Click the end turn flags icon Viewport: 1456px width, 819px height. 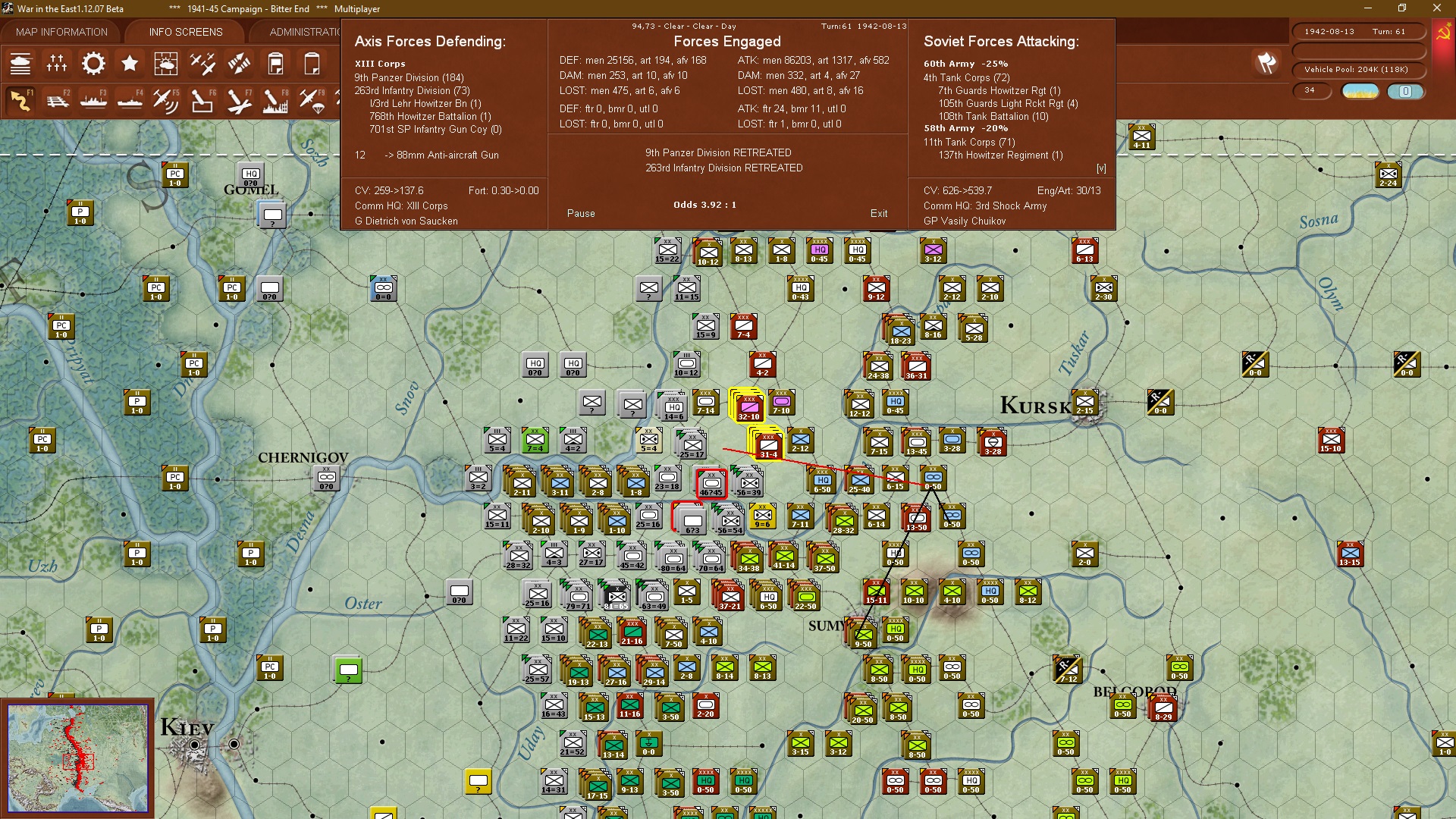(x=1266, y=64)
